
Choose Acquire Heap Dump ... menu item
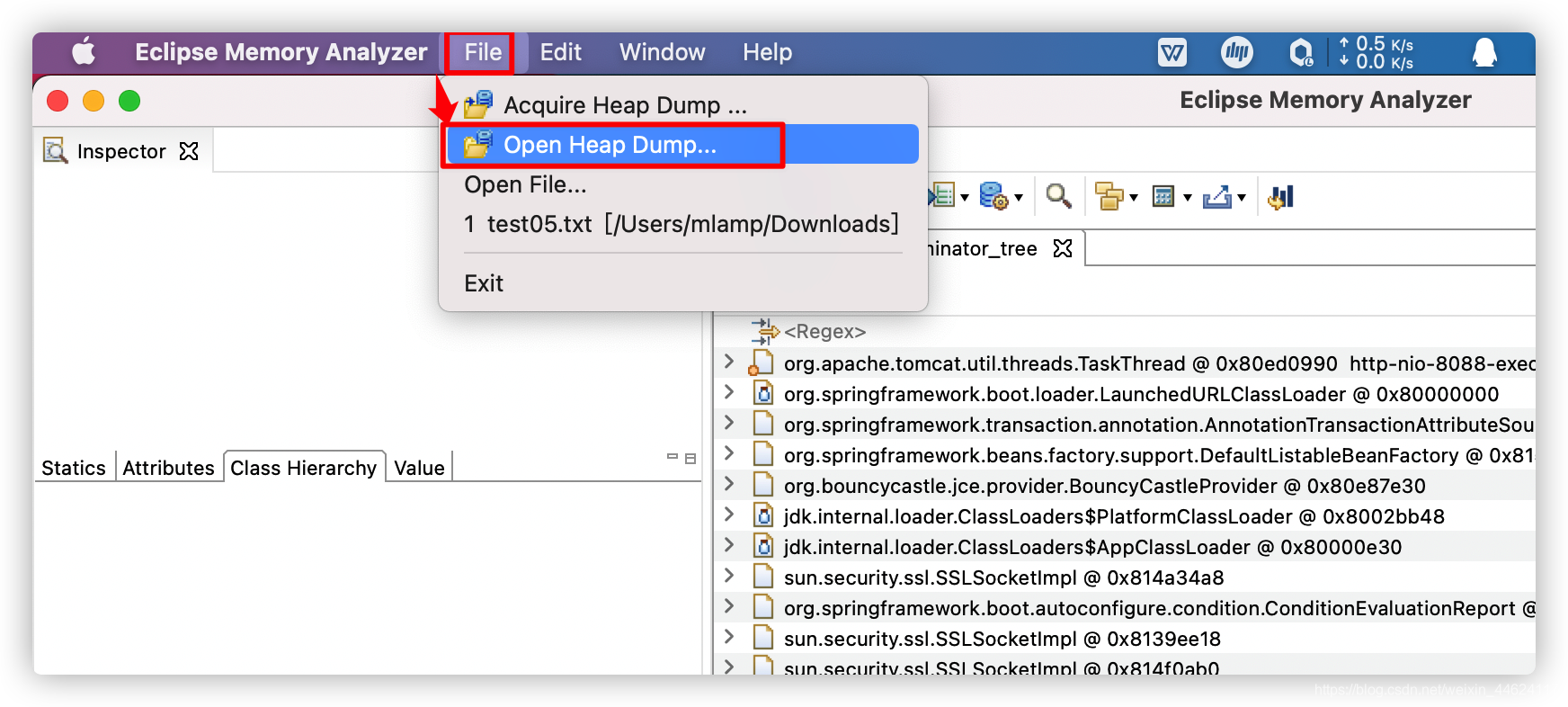click(x=683, y=105)
